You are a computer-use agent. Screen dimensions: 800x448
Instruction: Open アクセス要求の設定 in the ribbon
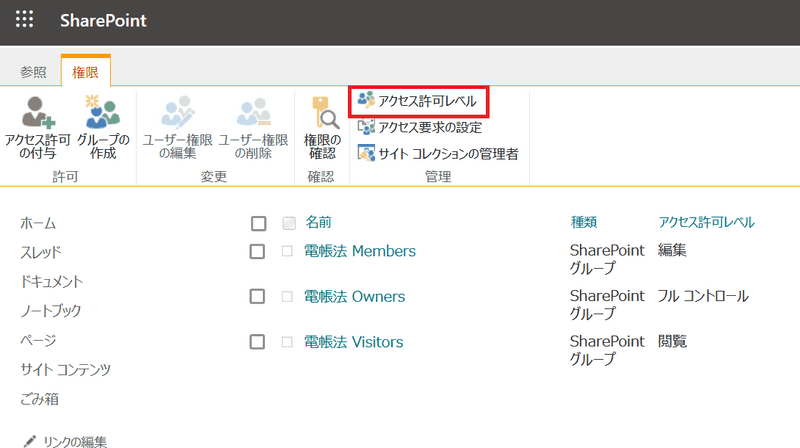click(420, 127)
